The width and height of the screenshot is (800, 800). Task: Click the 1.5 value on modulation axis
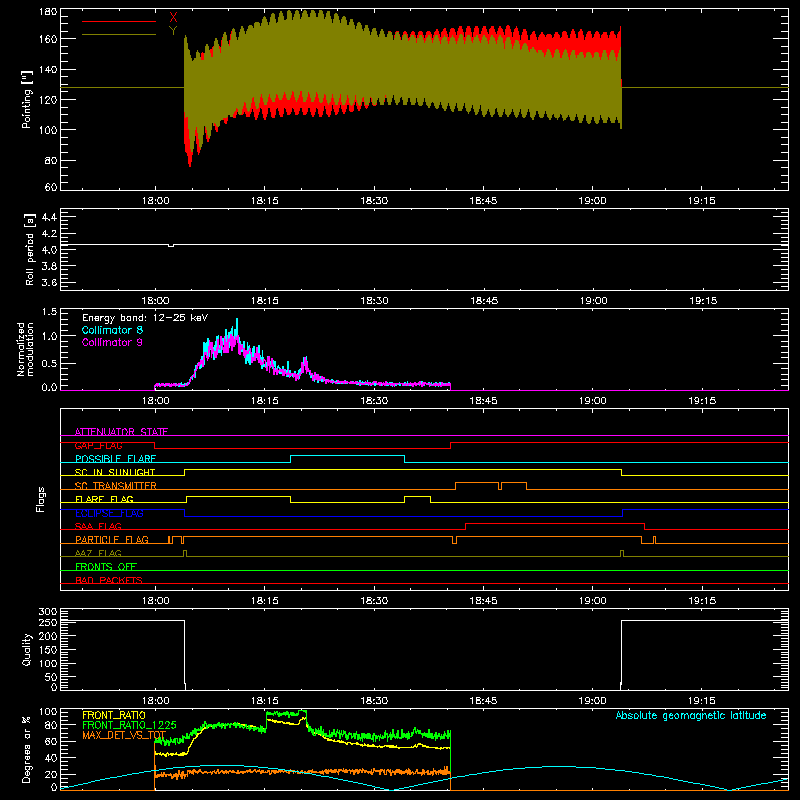(49, 311)
